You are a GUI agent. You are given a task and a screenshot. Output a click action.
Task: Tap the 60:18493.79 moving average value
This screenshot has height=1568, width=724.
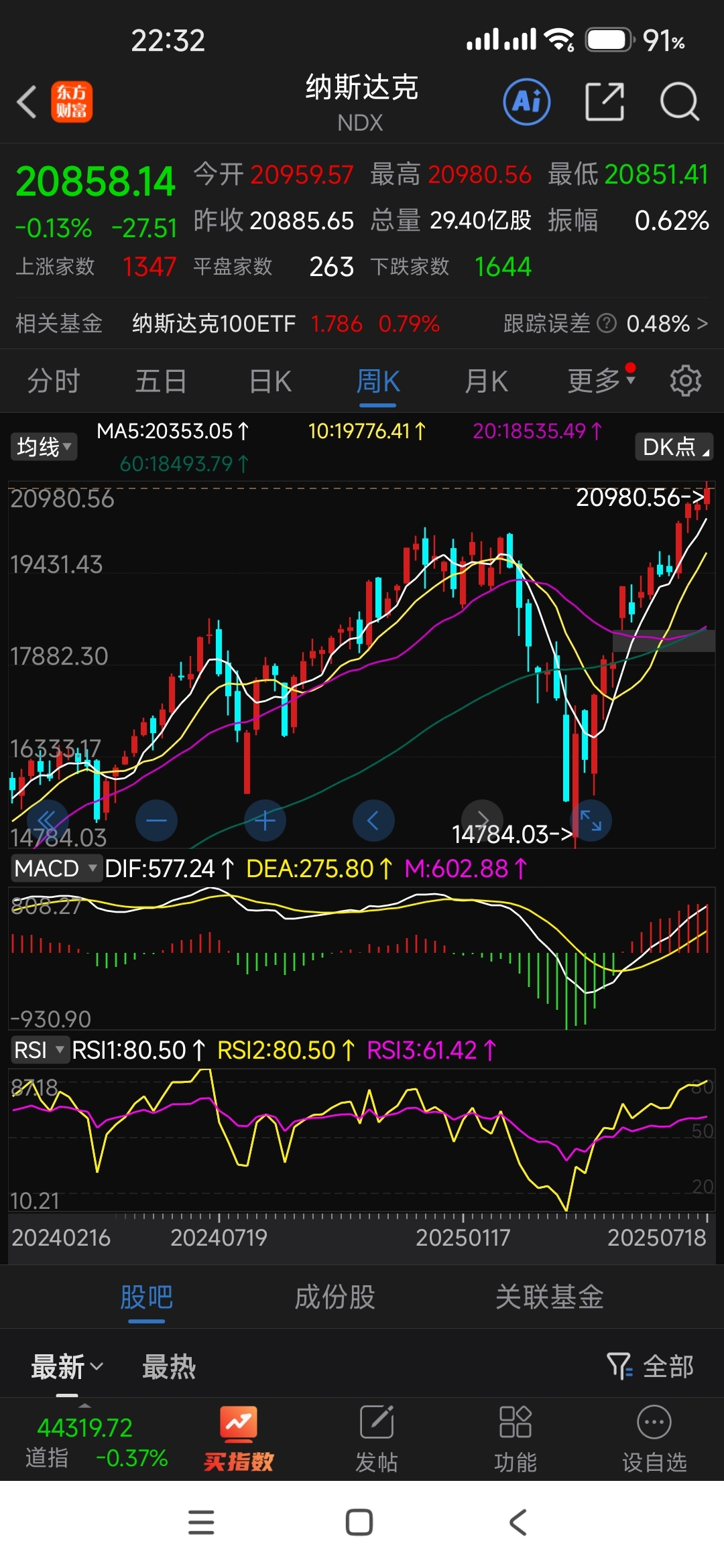coord(184,464)
